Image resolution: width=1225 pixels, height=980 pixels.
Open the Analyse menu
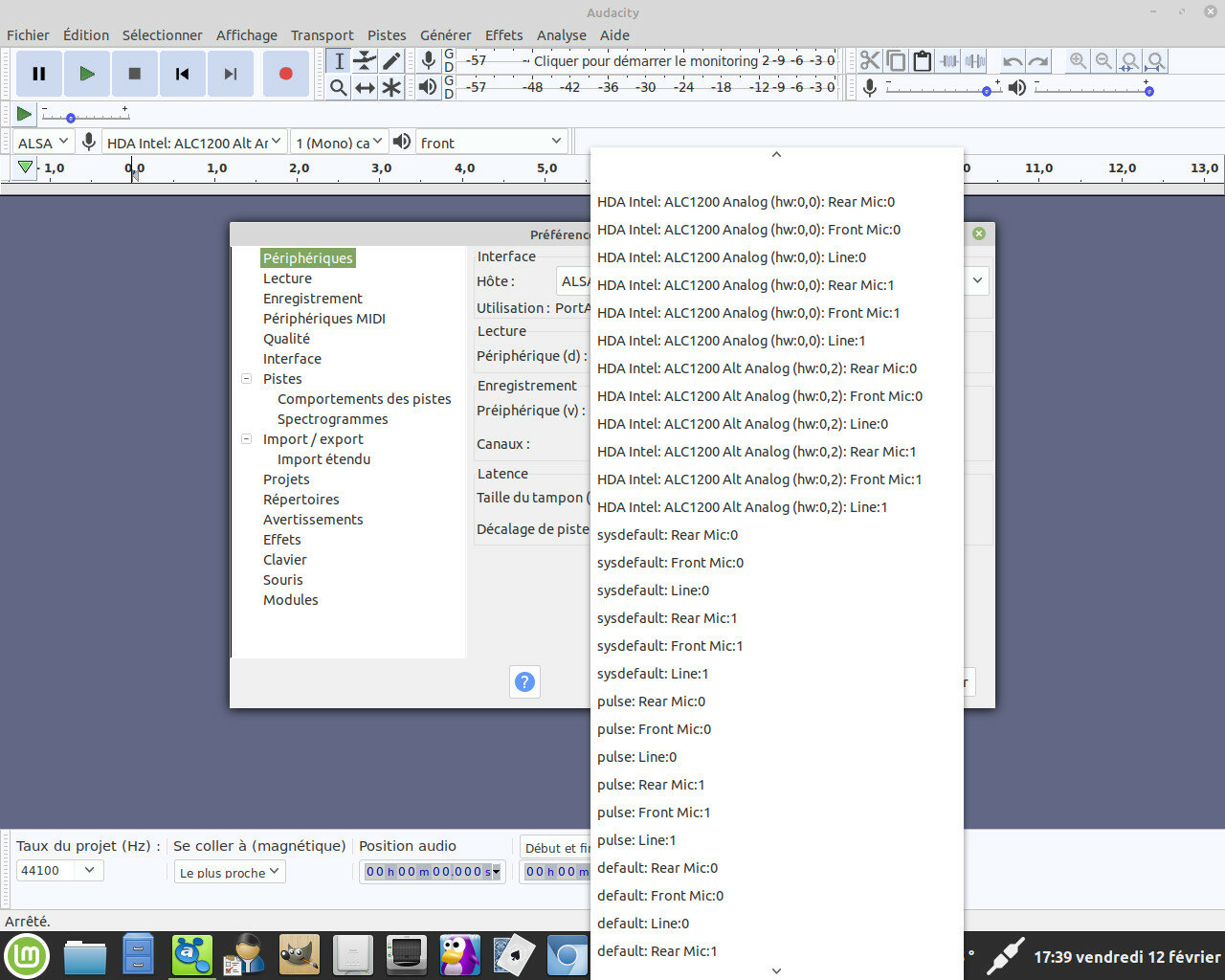tap(562, 35)
